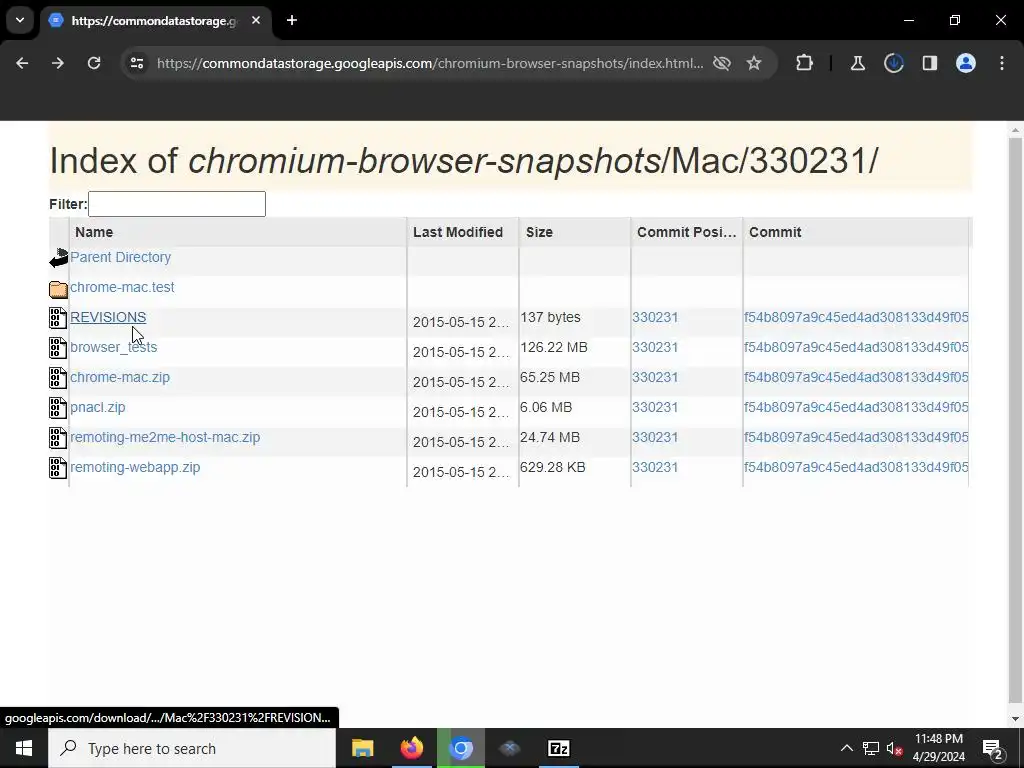Download the chrome-mac.zip link
The height and width of the screenshot is (768, 1024).
pos(120,377)
